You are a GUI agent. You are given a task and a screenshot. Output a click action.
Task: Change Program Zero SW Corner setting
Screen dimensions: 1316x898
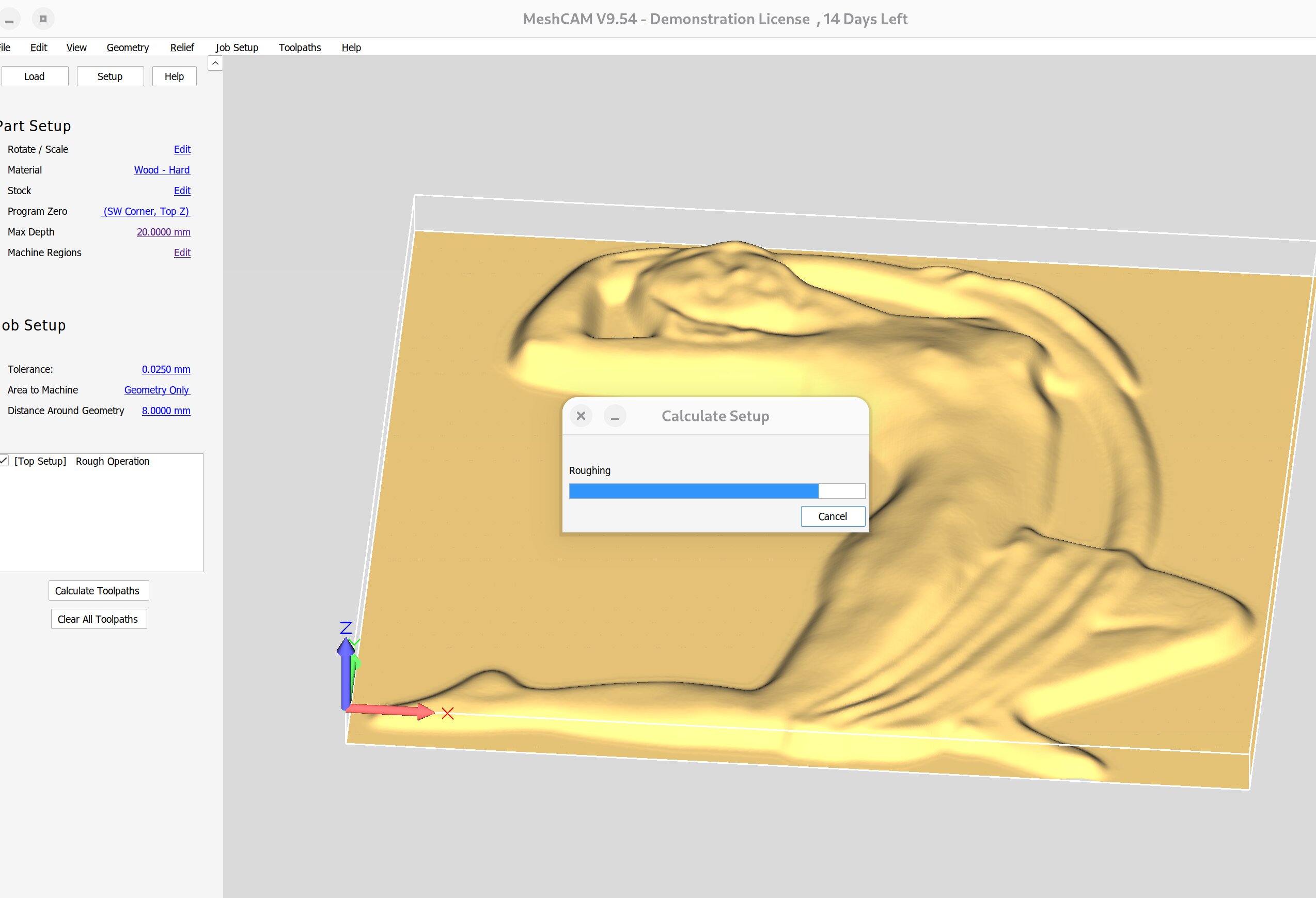(x=146, y=211)
